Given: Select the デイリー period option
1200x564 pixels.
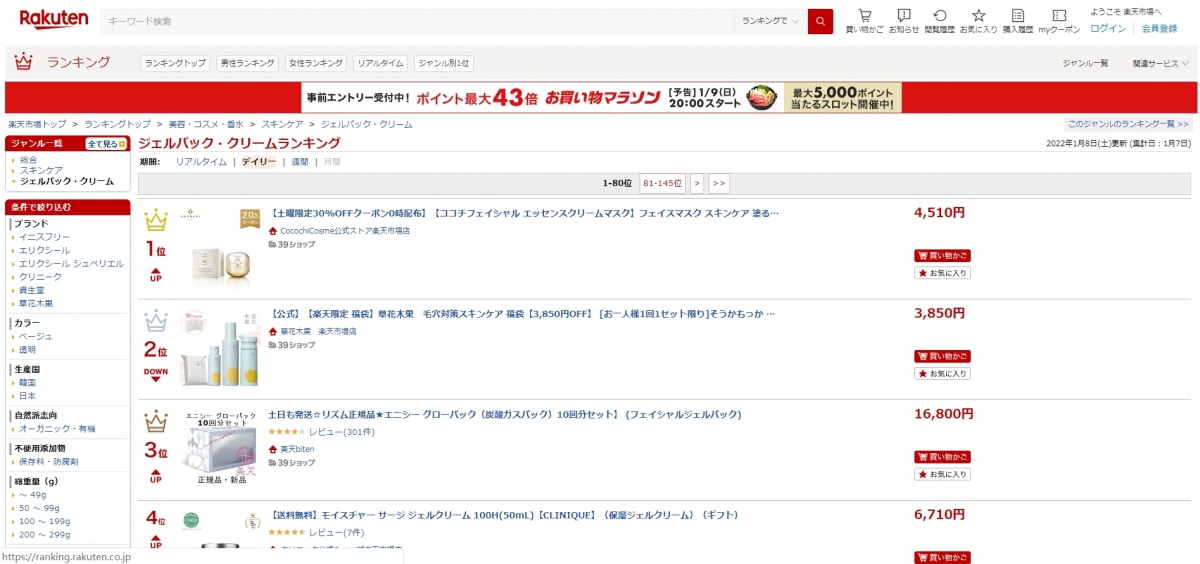Looking at the screenshot, I should [x=259, y=162].
